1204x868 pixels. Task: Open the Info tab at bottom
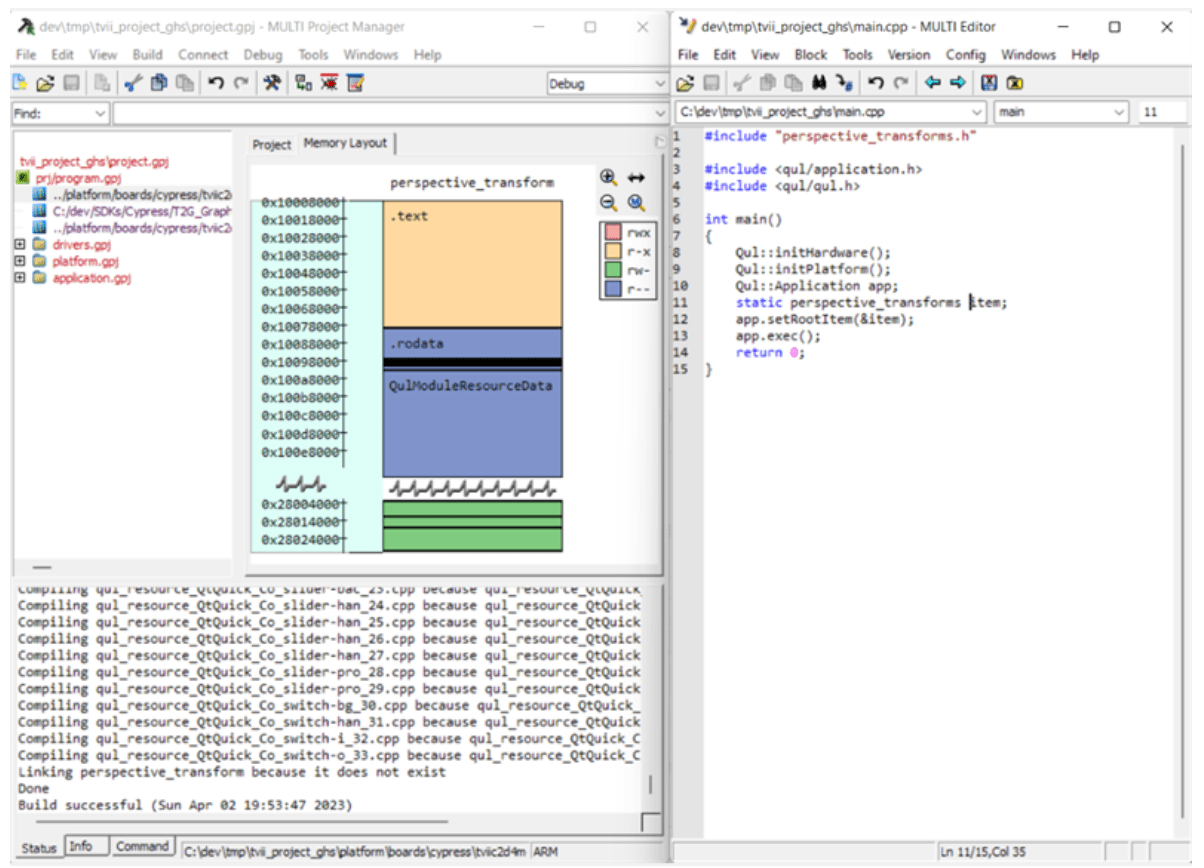(x=81, y=847)
